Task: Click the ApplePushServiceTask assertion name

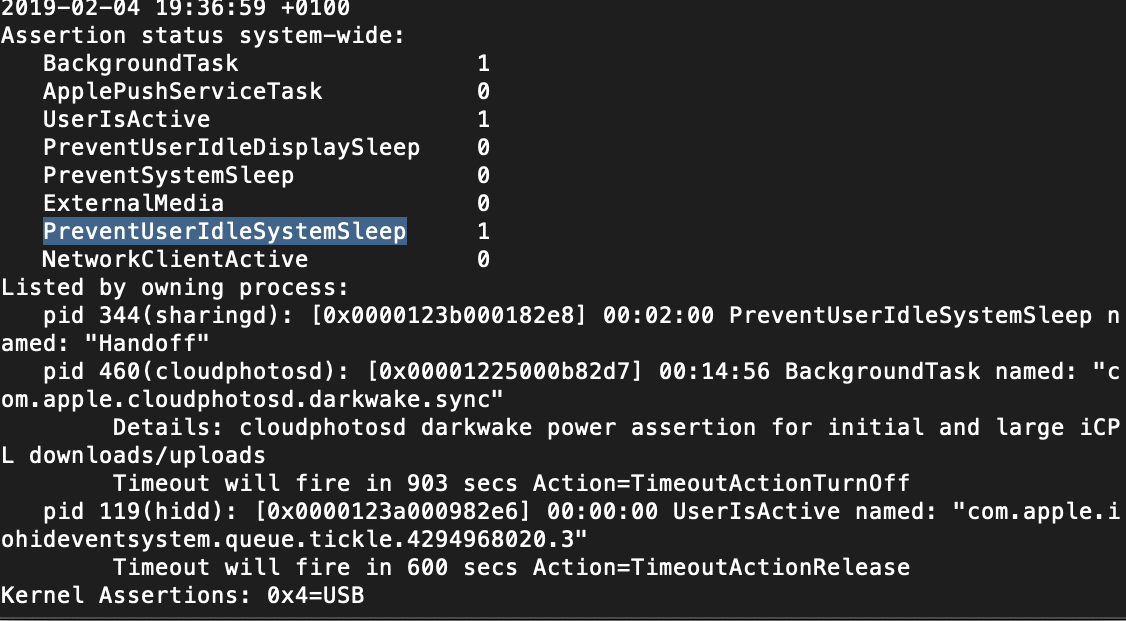Action: 182,92
